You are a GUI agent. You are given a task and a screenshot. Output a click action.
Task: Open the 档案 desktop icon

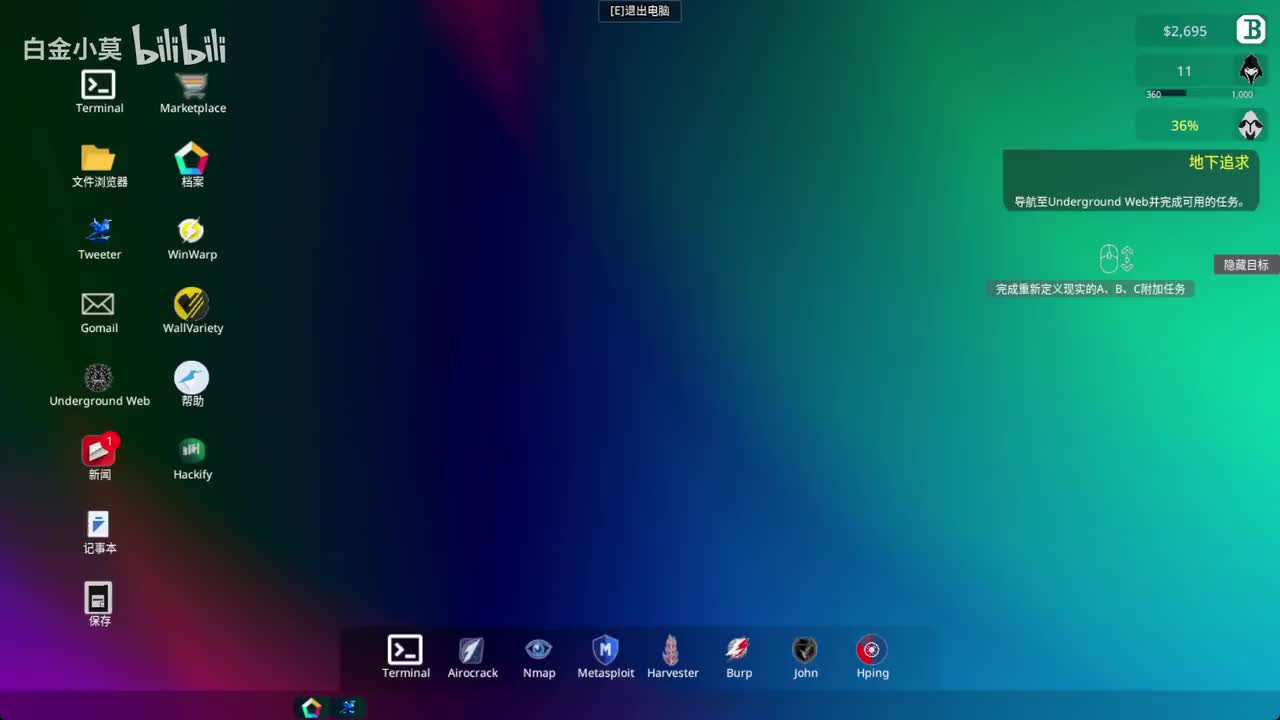pyautogui.click(x=191, y=158)
